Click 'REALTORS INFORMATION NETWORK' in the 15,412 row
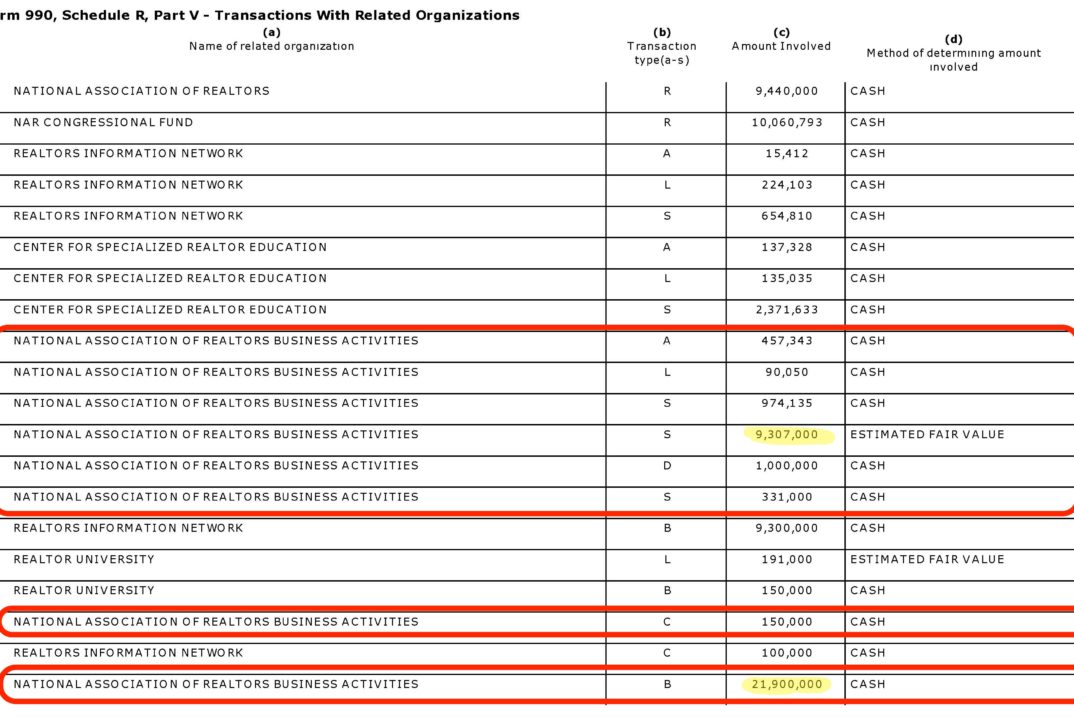The image size is (1074, 720). (x=128, y=153)
